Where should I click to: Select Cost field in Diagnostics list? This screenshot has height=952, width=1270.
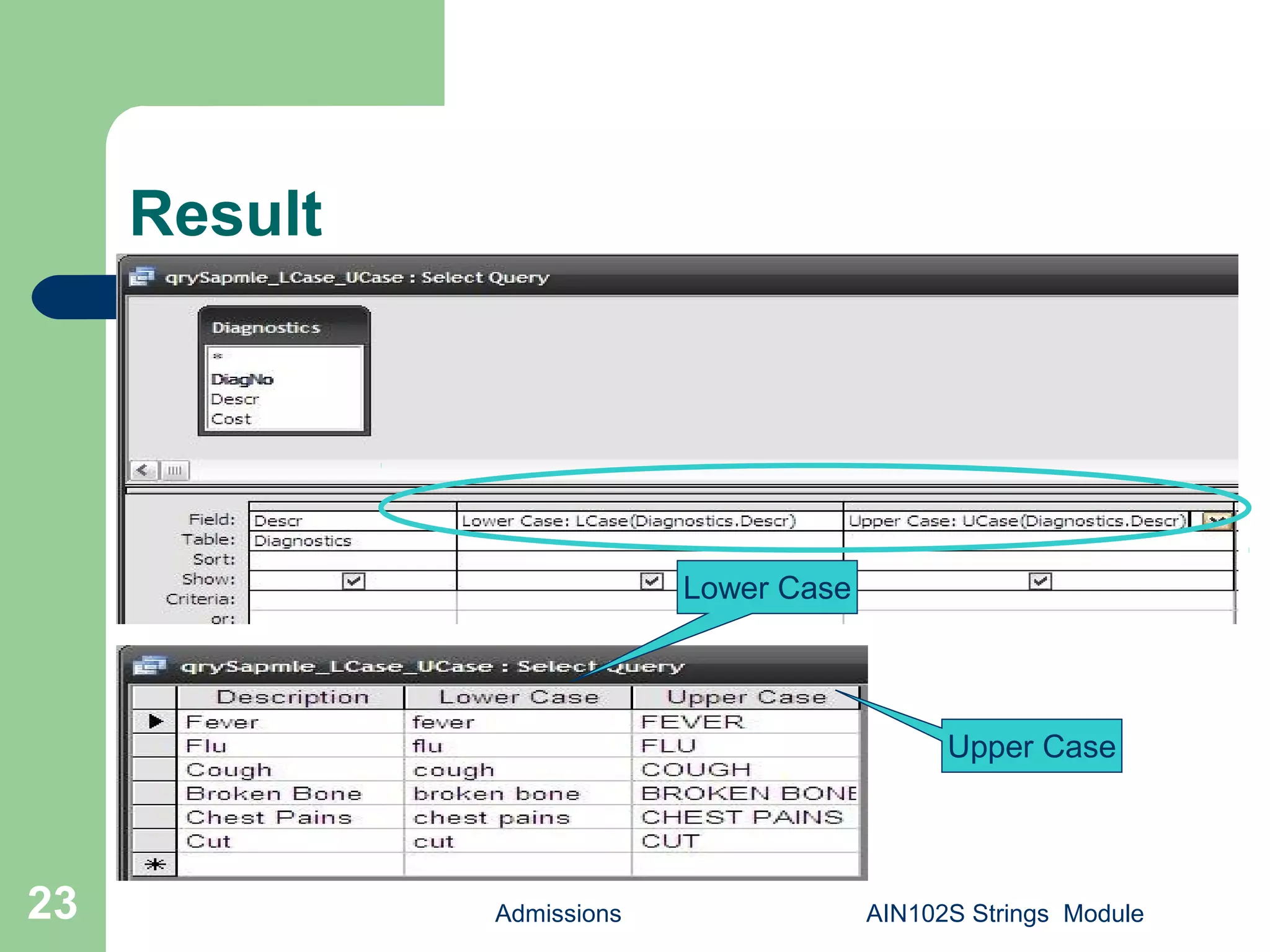click(231, 419)
